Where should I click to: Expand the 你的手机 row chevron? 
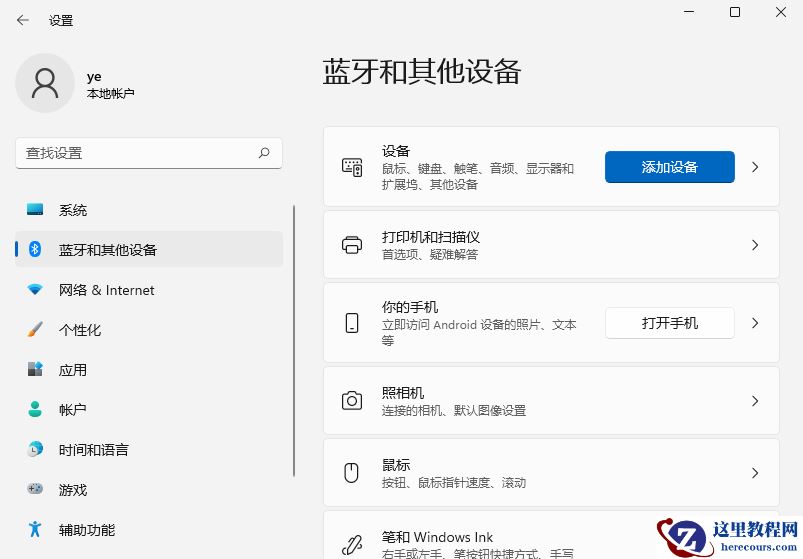[755, 323]
